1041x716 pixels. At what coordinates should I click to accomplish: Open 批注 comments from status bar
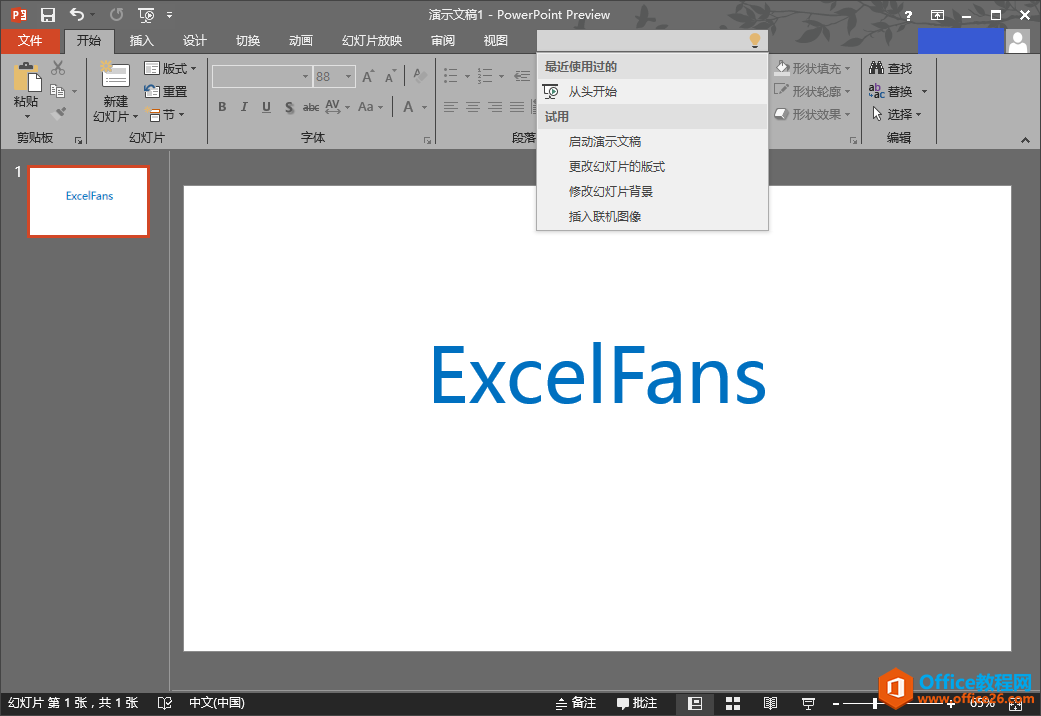(x=637, y=703)
